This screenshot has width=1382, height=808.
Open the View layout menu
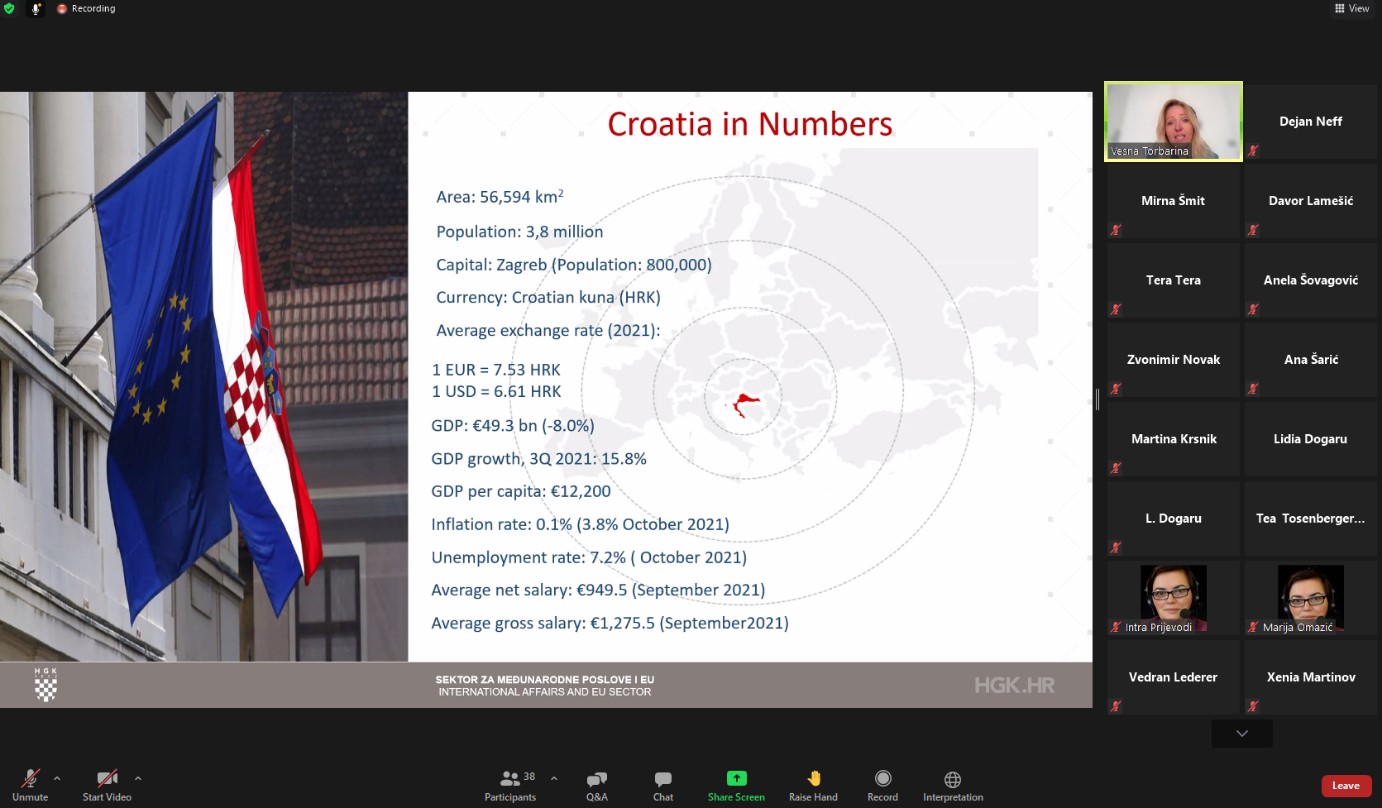[1351, 8]
